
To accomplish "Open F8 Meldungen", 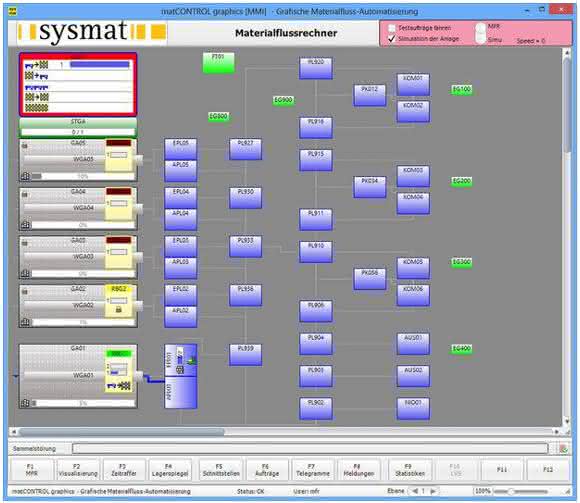I will coord(359,470).
